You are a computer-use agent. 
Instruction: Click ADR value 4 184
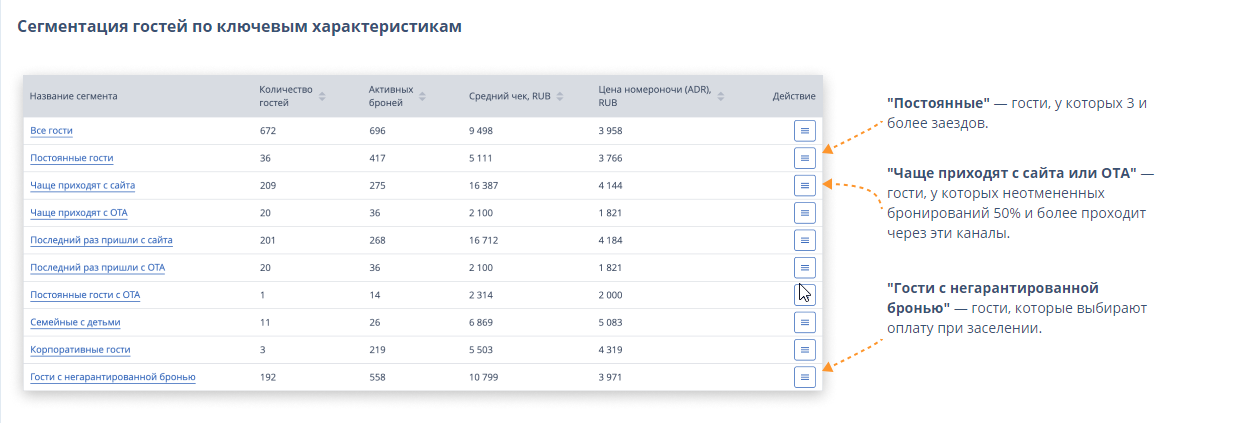click(611, 240)
